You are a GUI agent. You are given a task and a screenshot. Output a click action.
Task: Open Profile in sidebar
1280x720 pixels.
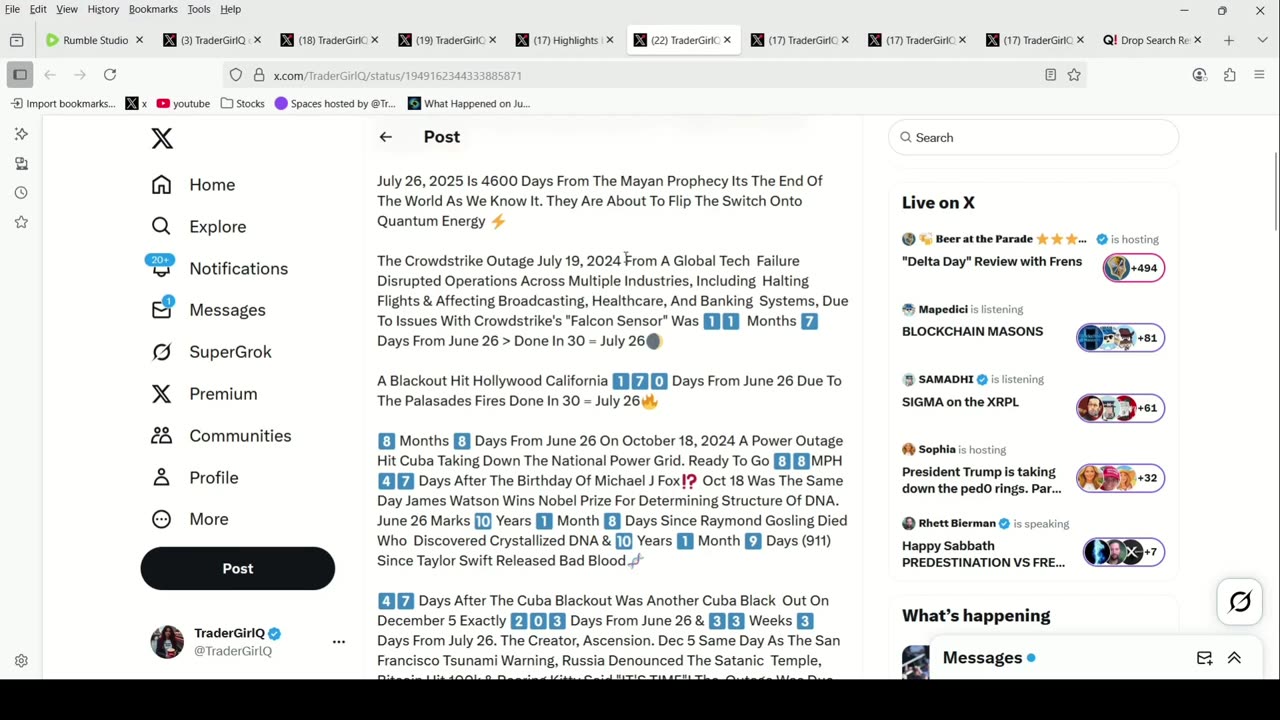coord(195,478)
